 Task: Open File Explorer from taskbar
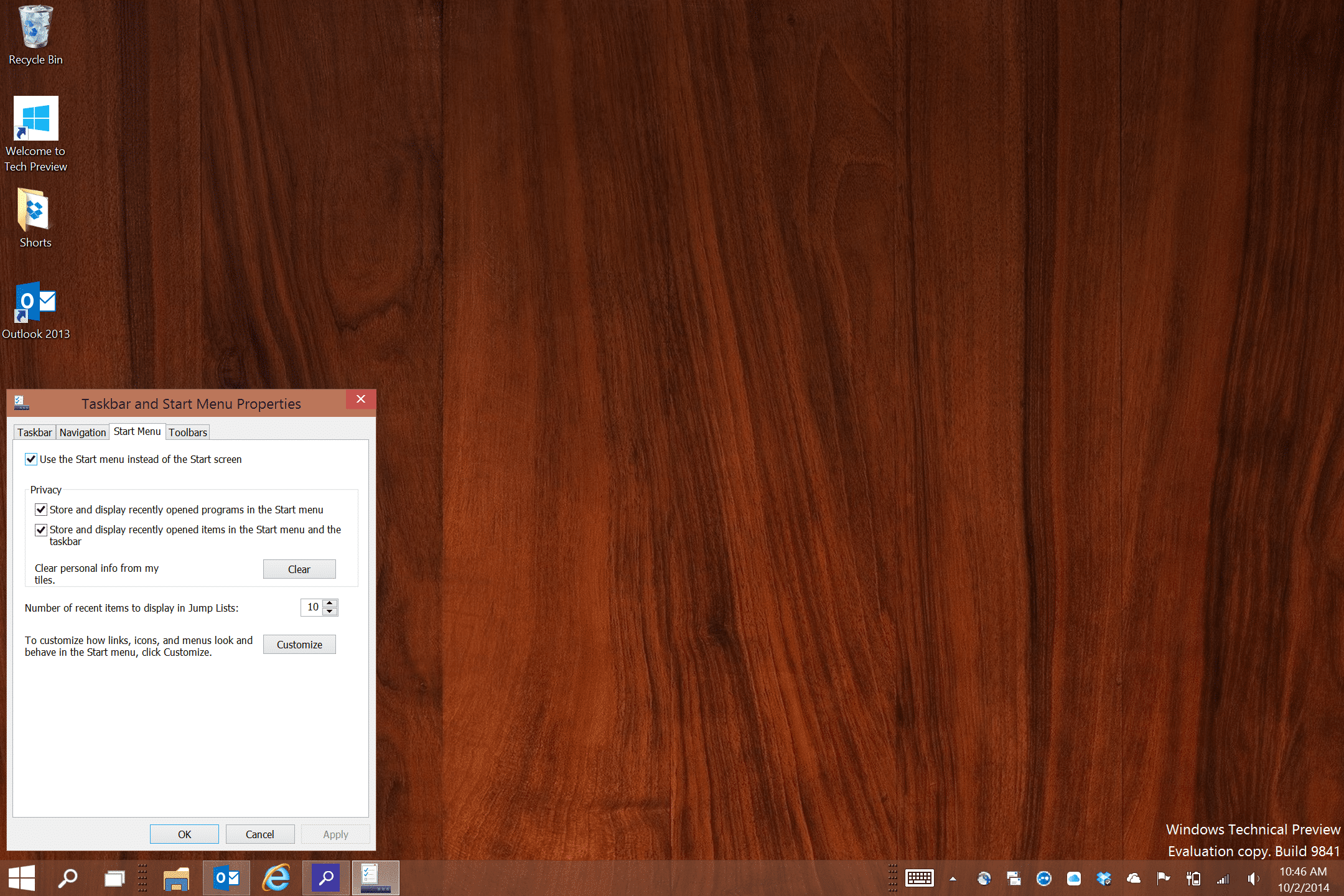[x=177, y=878]
